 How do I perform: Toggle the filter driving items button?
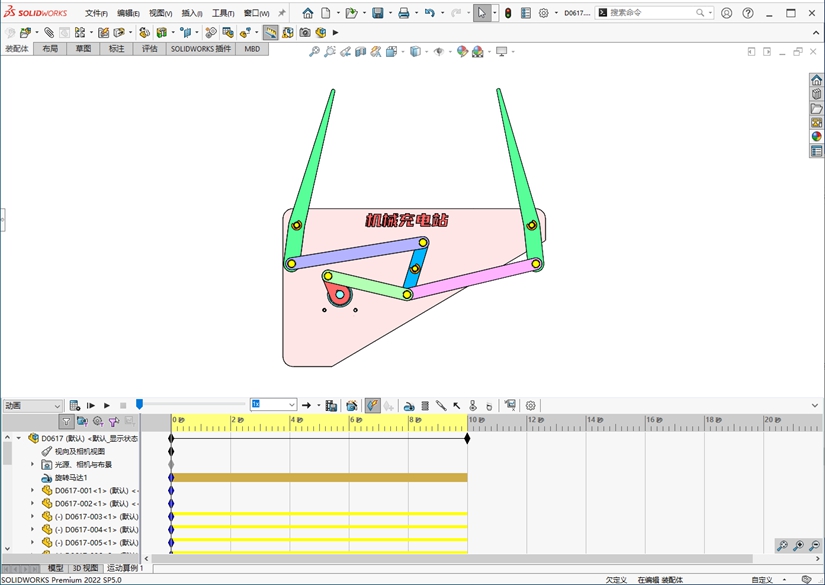(x=98, y=422)
